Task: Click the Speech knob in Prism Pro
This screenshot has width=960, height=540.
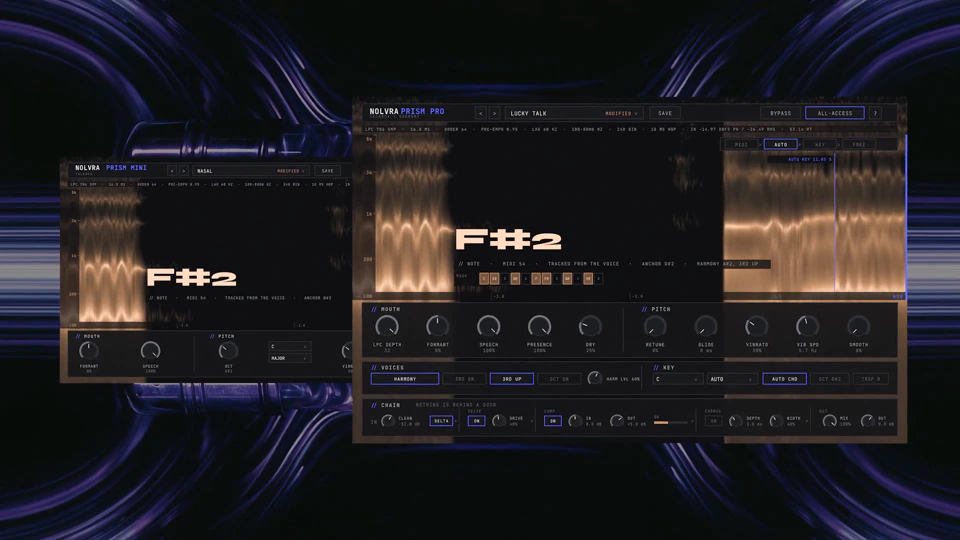Action: [x=489, y=326]
